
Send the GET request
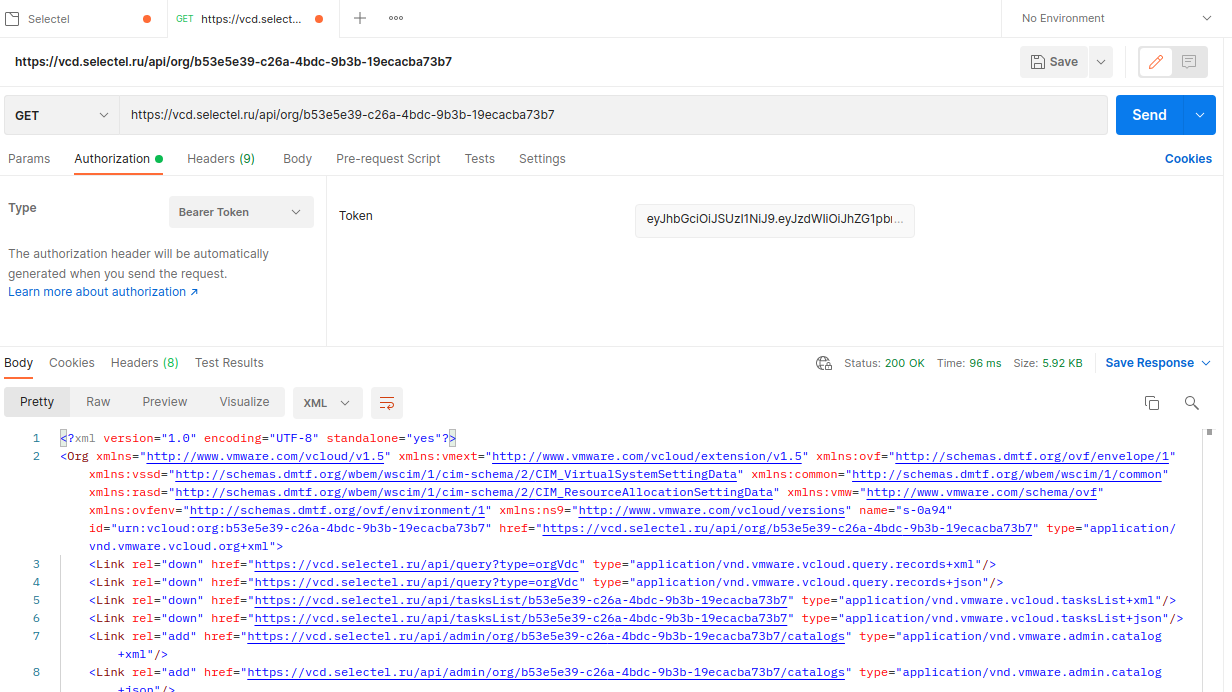(x=1149, y=115)
